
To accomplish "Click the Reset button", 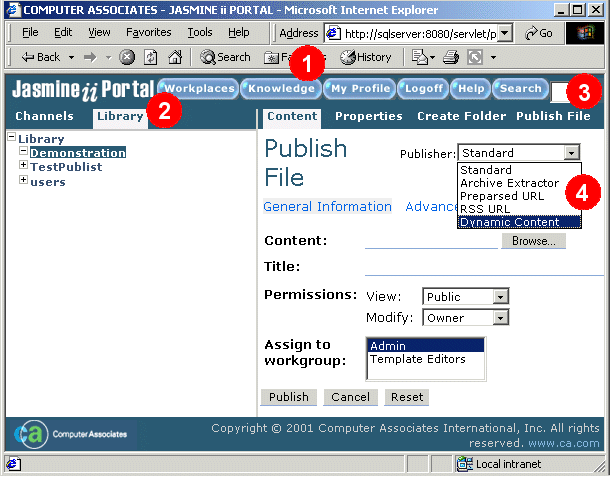I will tap(407, 397).
